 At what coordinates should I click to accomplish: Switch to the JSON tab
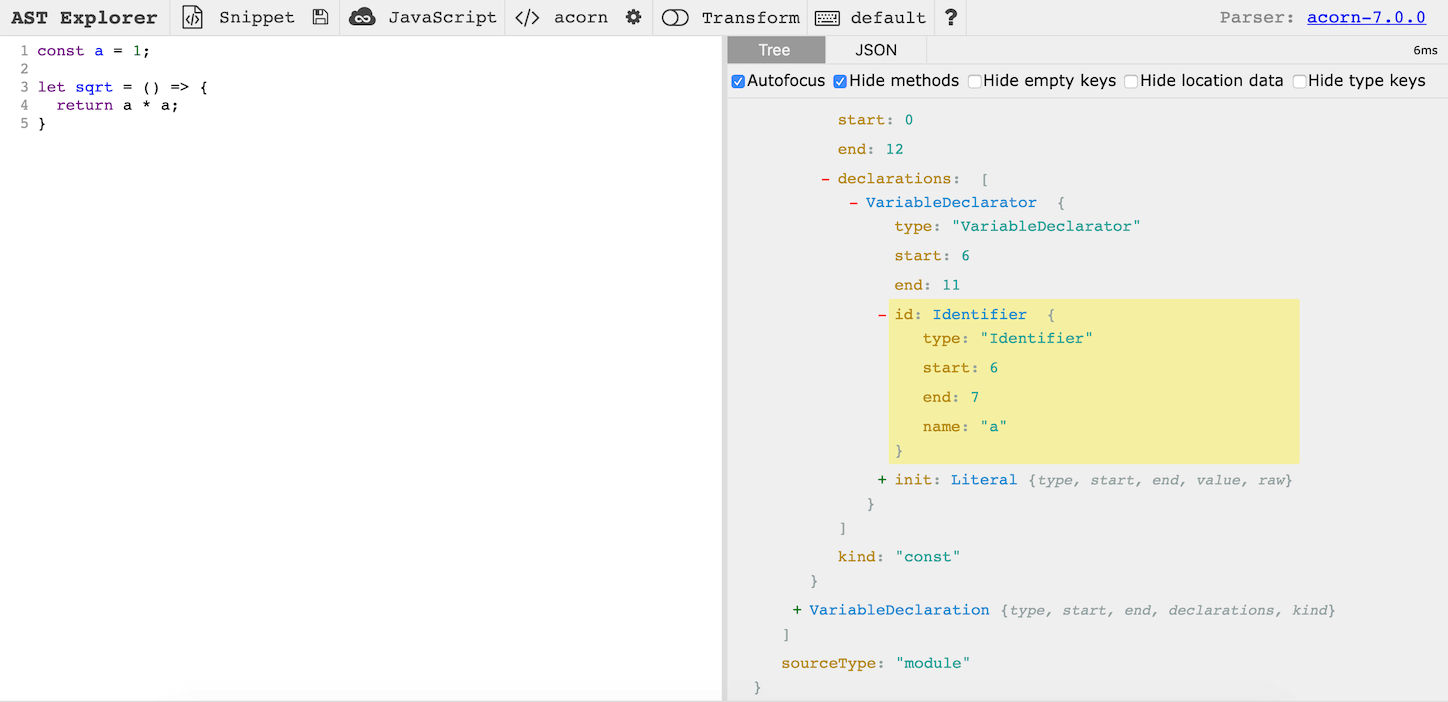(x=876, y=50)
